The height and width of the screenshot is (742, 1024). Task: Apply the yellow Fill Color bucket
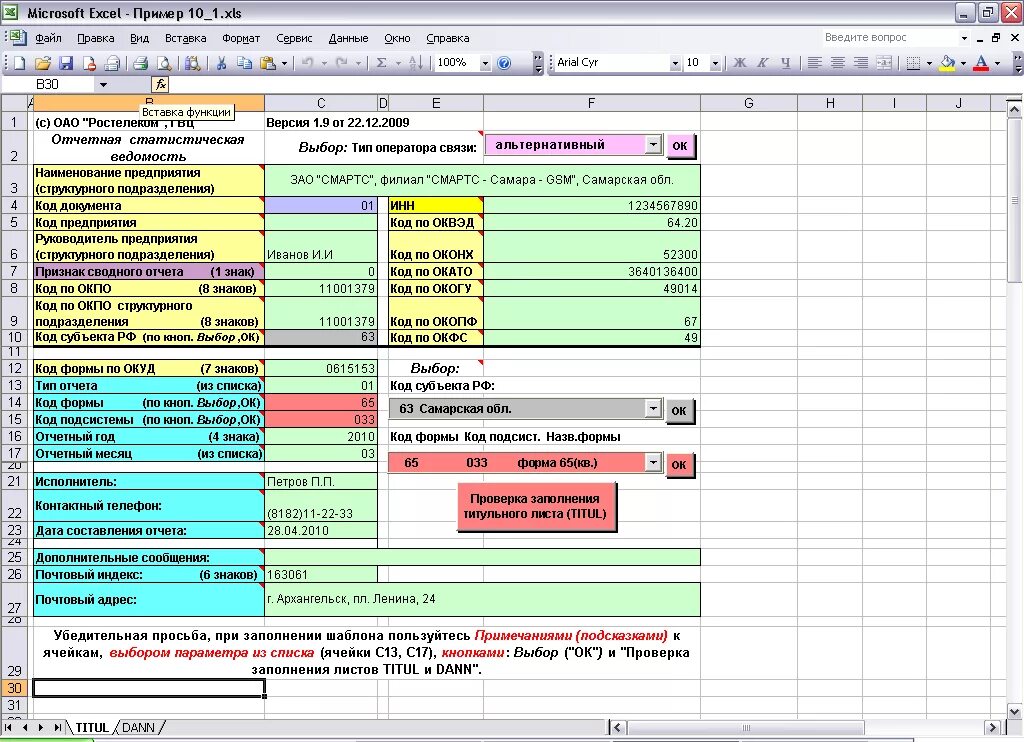point(947,63)
